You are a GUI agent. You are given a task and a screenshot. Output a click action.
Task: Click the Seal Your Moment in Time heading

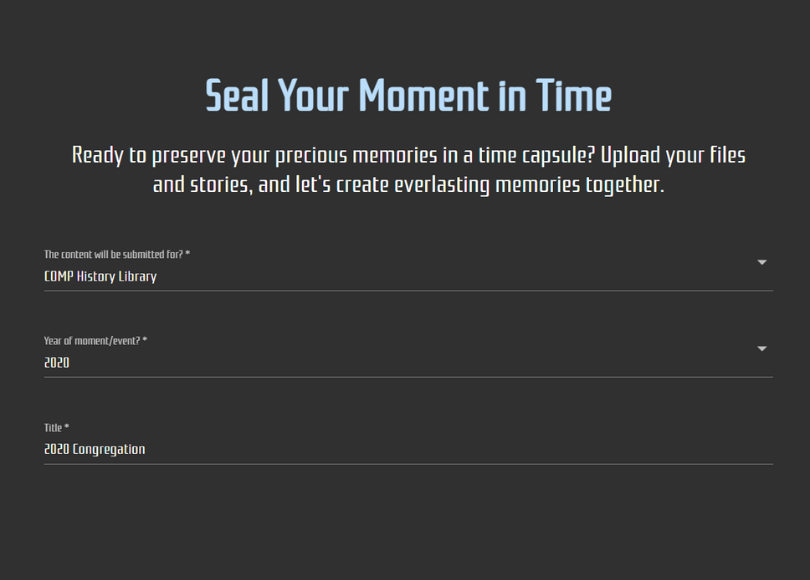point(408,96)
